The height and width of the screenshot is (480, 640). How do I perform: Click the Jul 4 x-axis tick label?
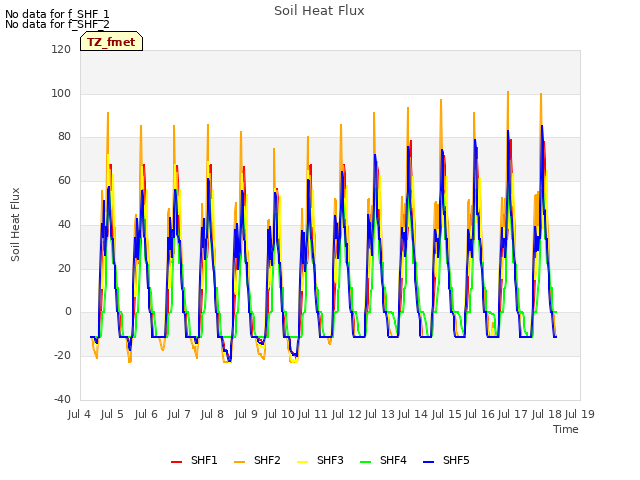point(79,414)
